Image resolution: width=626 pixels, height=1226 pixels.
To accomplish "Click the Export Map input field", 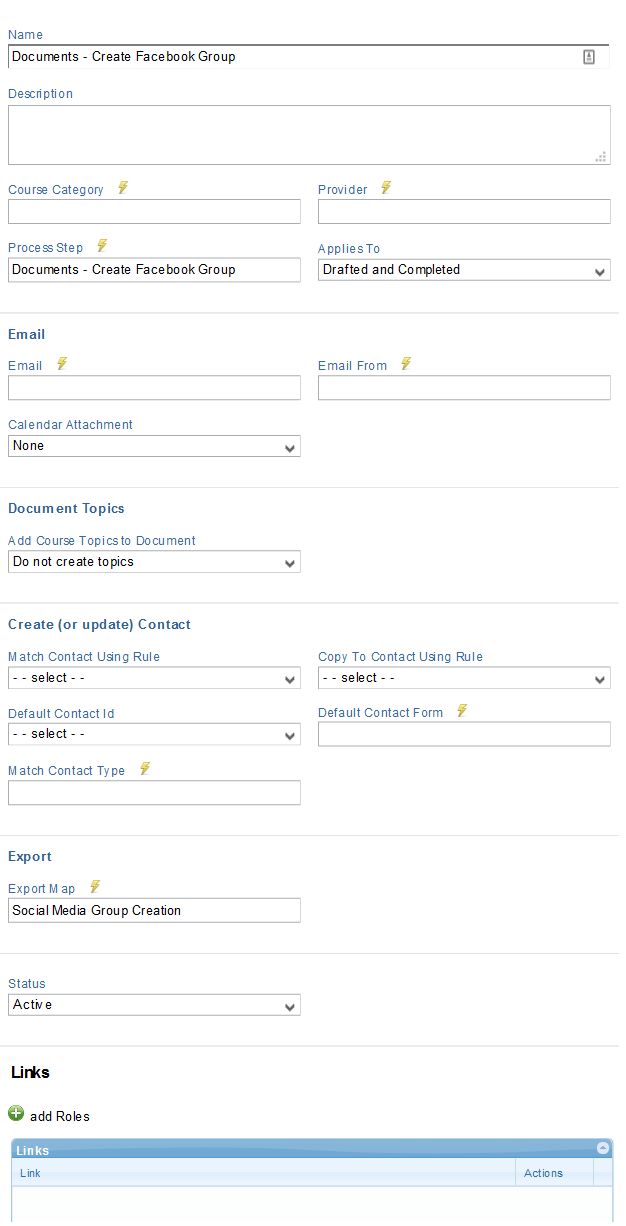I will click(154, 910).
